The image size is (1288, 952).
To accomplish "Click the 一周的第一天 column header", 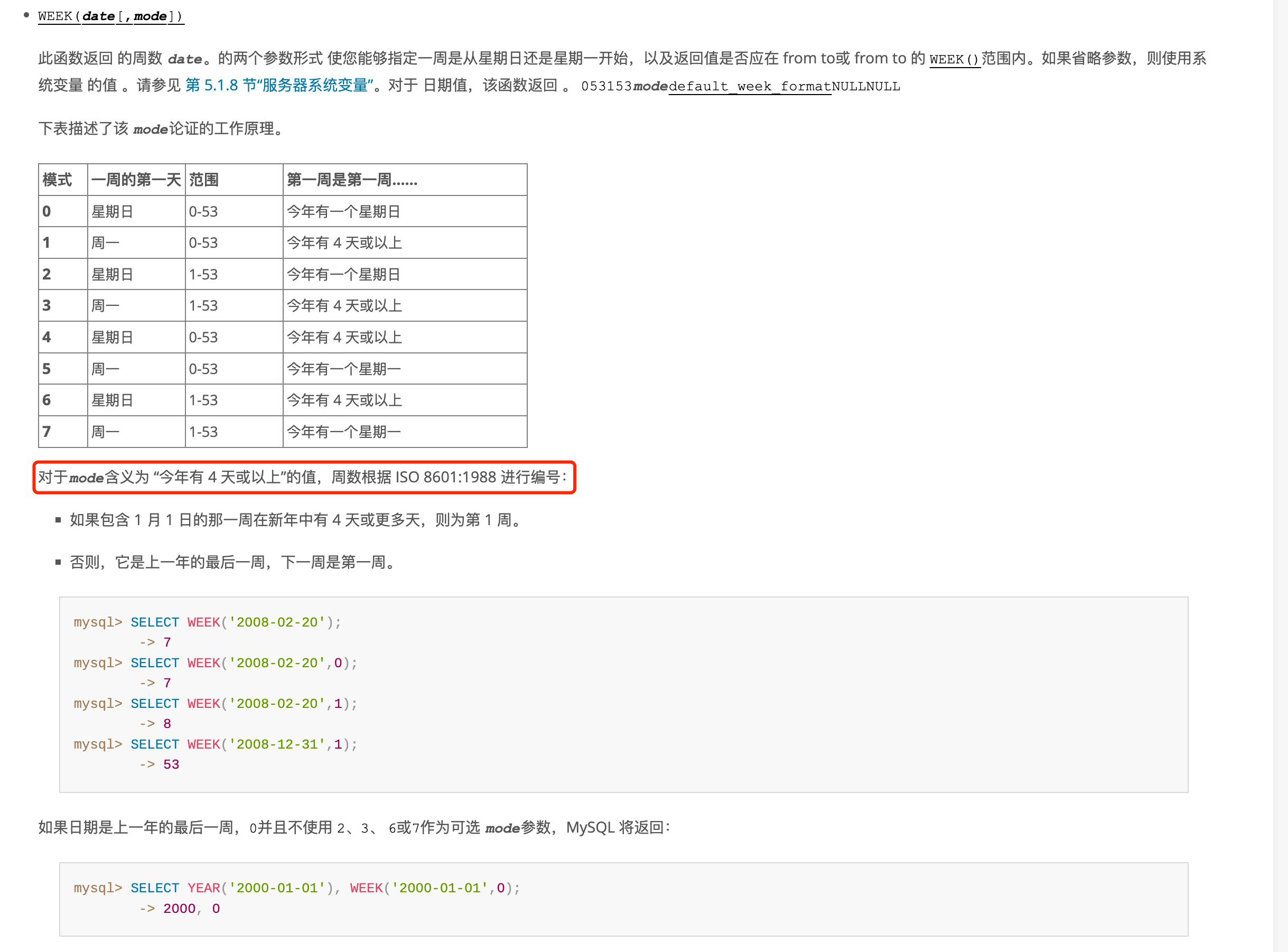I will (x=136, y=180).
